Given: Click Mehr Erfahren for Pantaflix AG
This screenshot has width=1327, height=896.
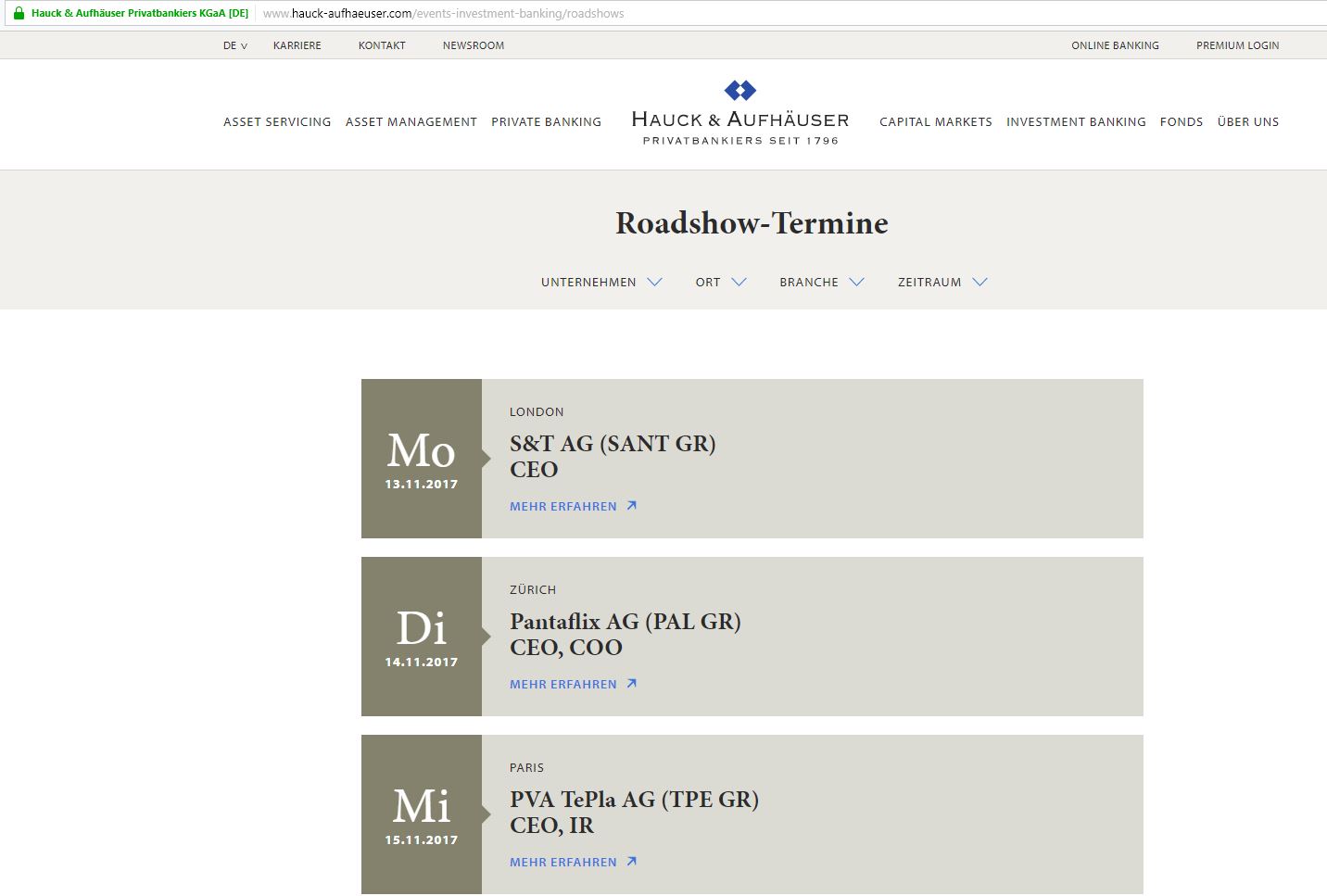Looking at the screenshot, I should pyautogui.click(x=562, y=684).
